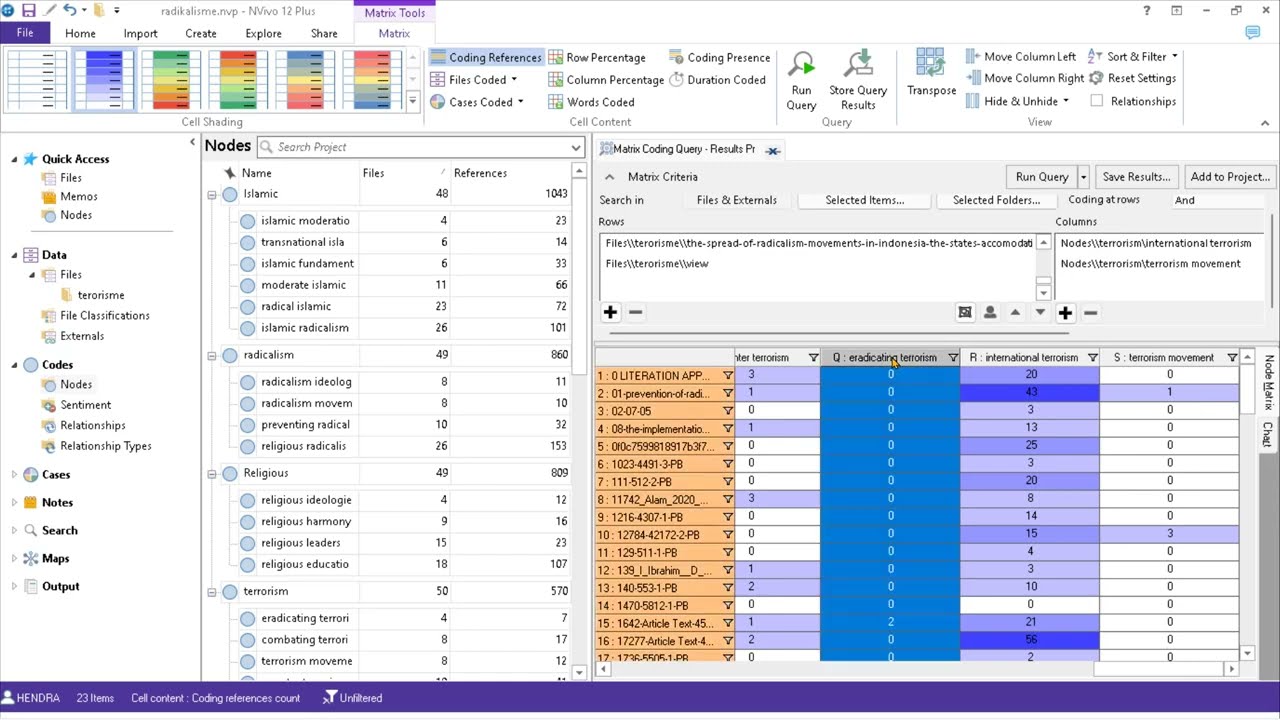
Task: Choose the plain no-color cell shading swatch
Action: click(x=37, y=79)
